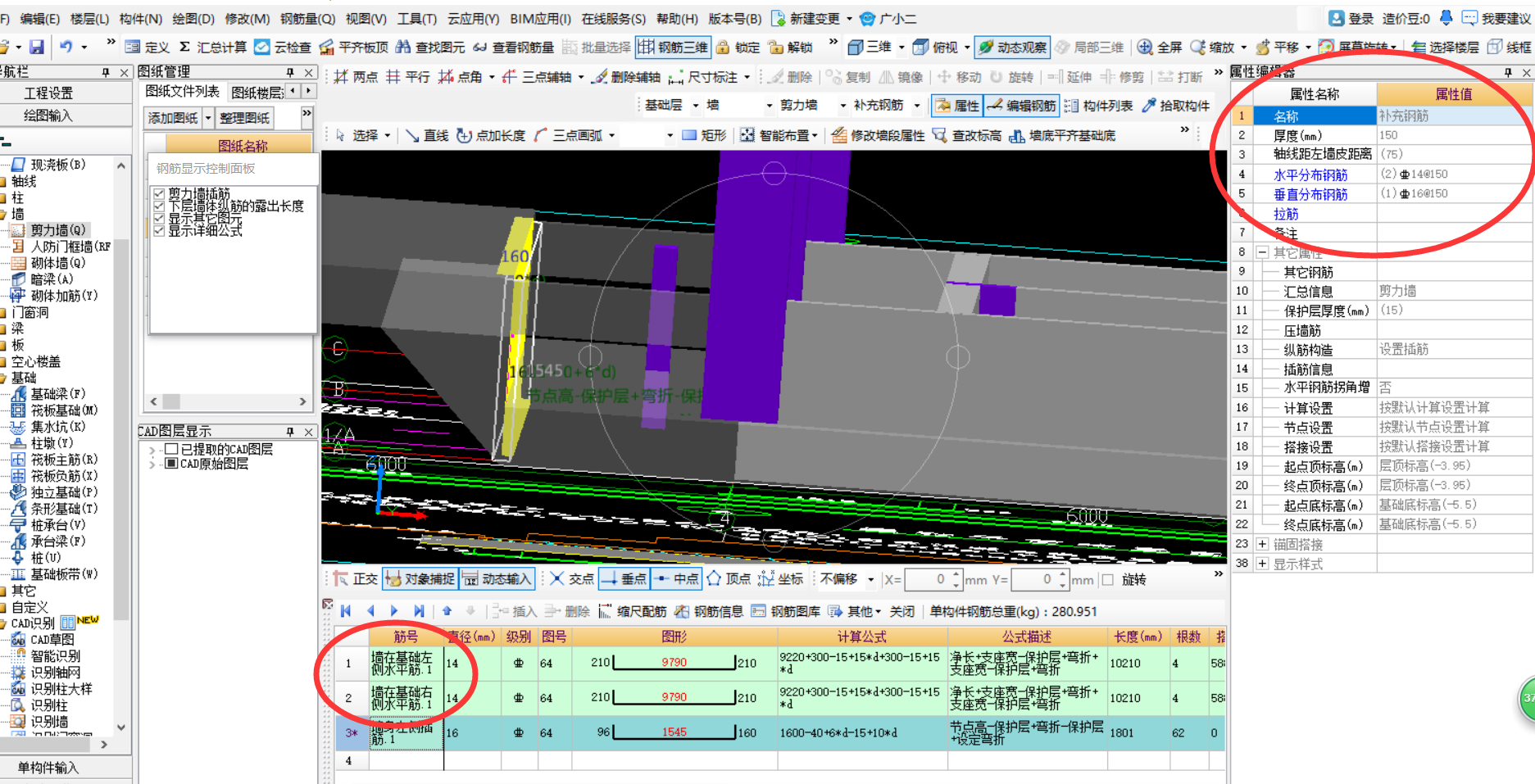Open 构件列表 component list
The width and height of the screenshot is (1535, 784).
[1098, 105]
